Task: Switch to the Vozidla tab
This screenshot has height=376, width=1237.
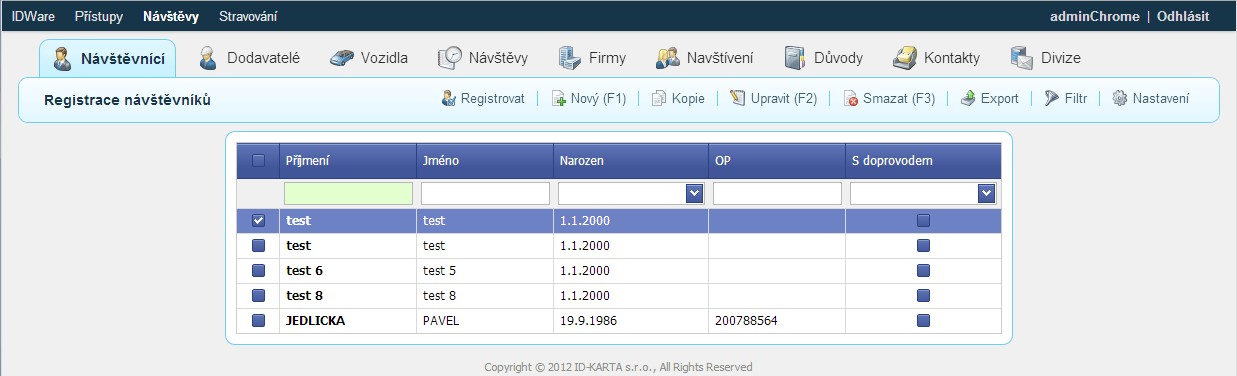Action: 370,58
